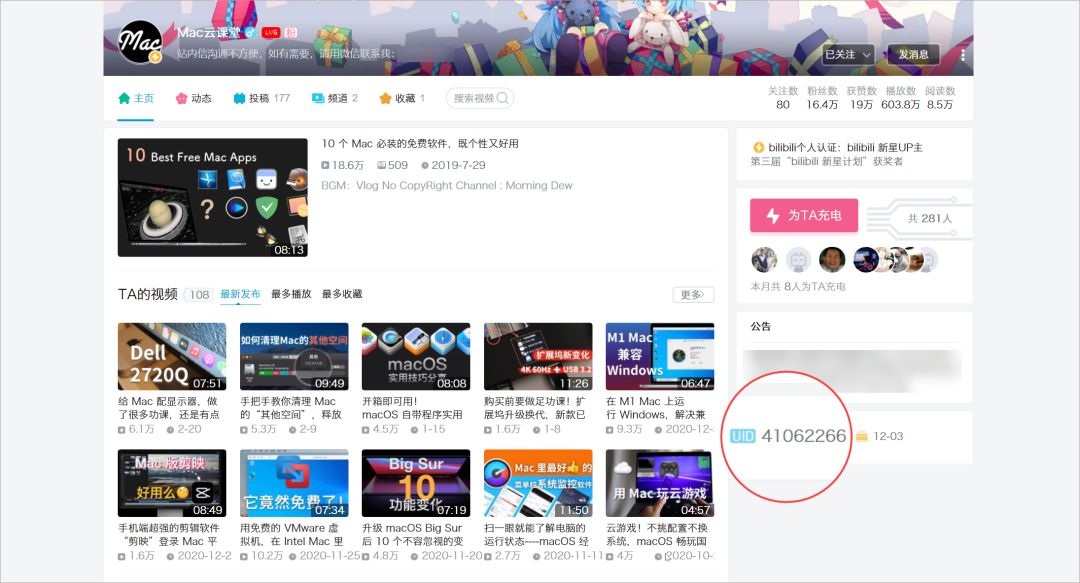The width and height of the screenshot is (1080, 583).
Task: Open video title 升级 macOS Big Sur
Action: point(413,535)
